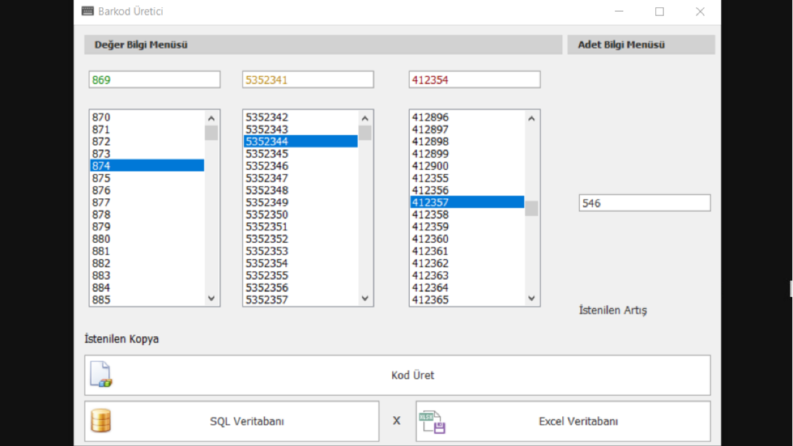The width and height of the screenshot is (793, 446).
Task: Click the Kod Üret document icon
Action: click(x=101, y=374)
